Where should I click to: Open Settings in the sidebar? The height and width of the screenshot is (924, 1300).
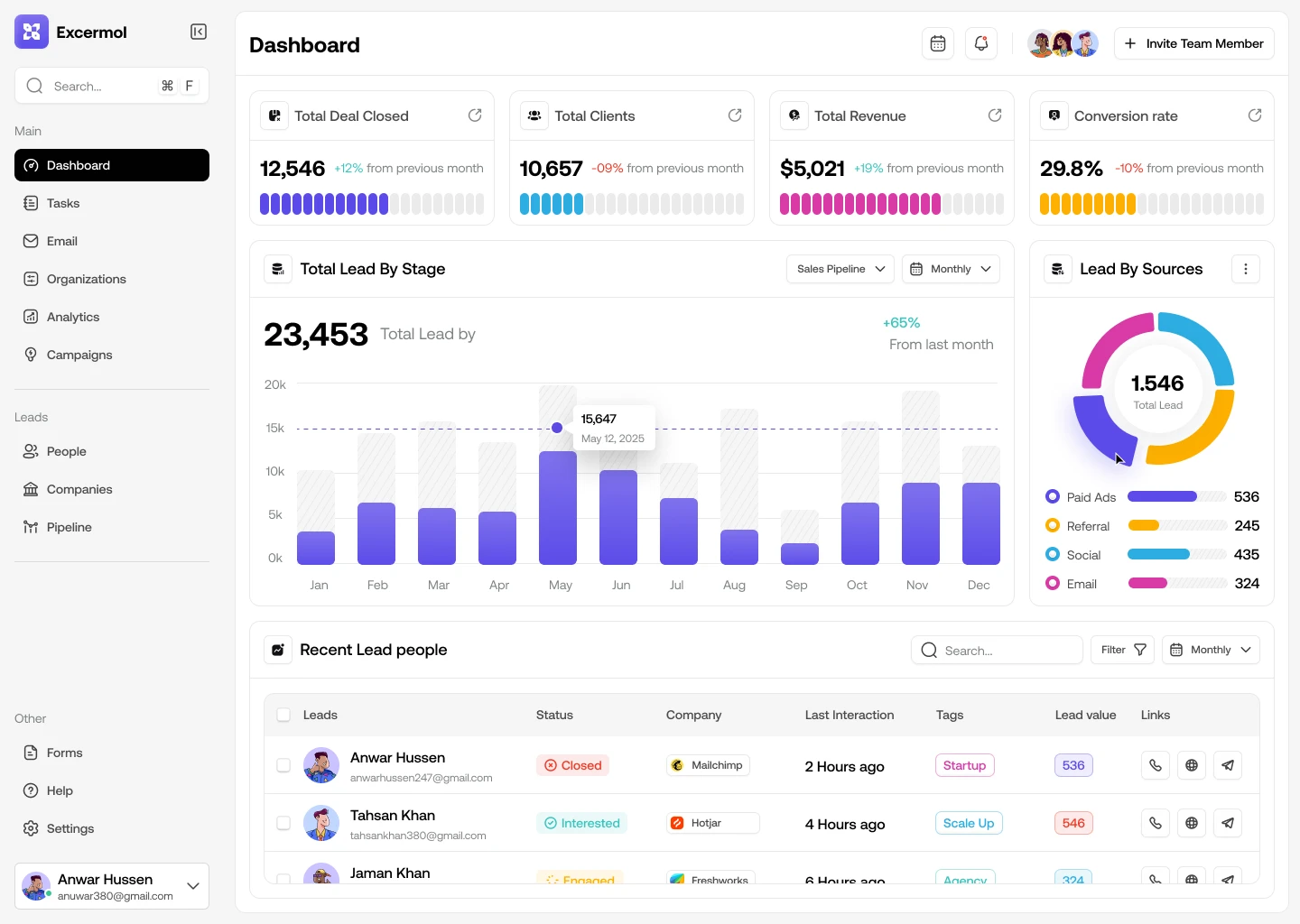pyautogui.click(x=112, y=828)
